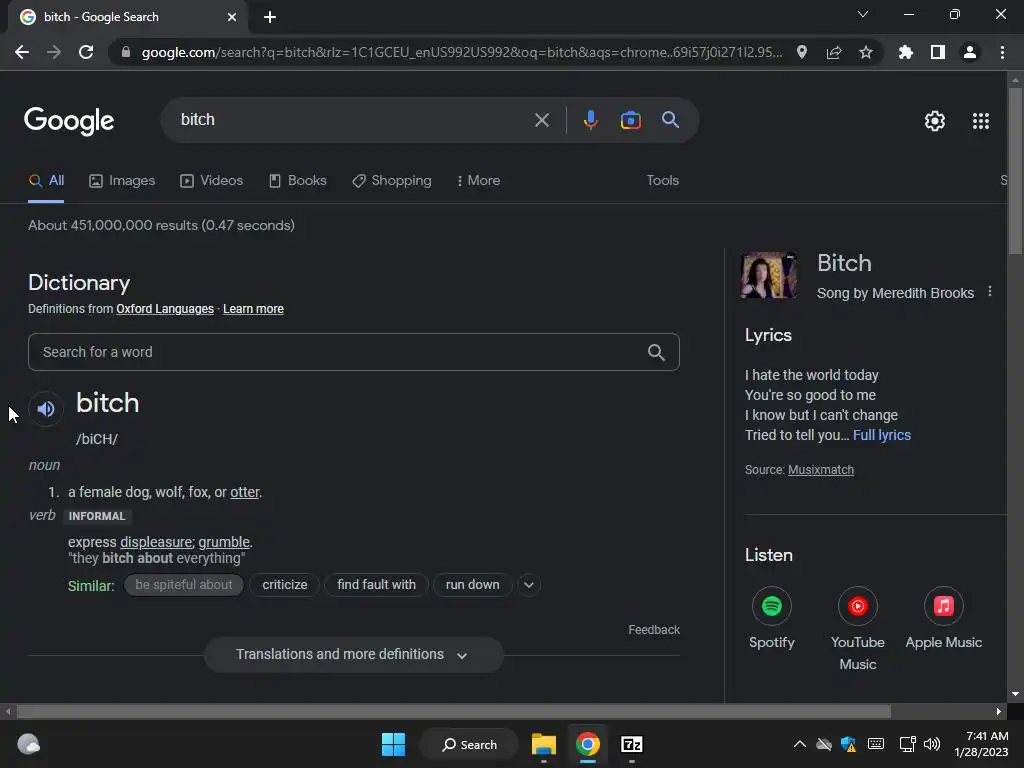Open the volume icon in system tray
This screenshot has width=1024, height=768.
(x=932, y=744)
